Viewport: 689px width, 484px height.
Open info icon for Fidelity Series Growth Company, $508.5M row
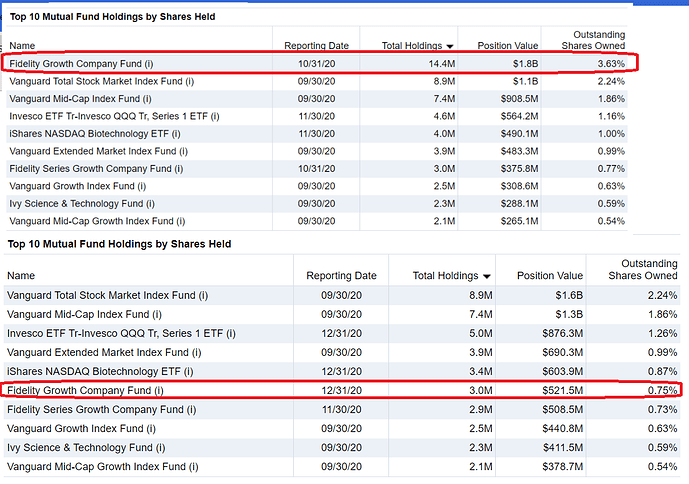(x=191, y=410)
